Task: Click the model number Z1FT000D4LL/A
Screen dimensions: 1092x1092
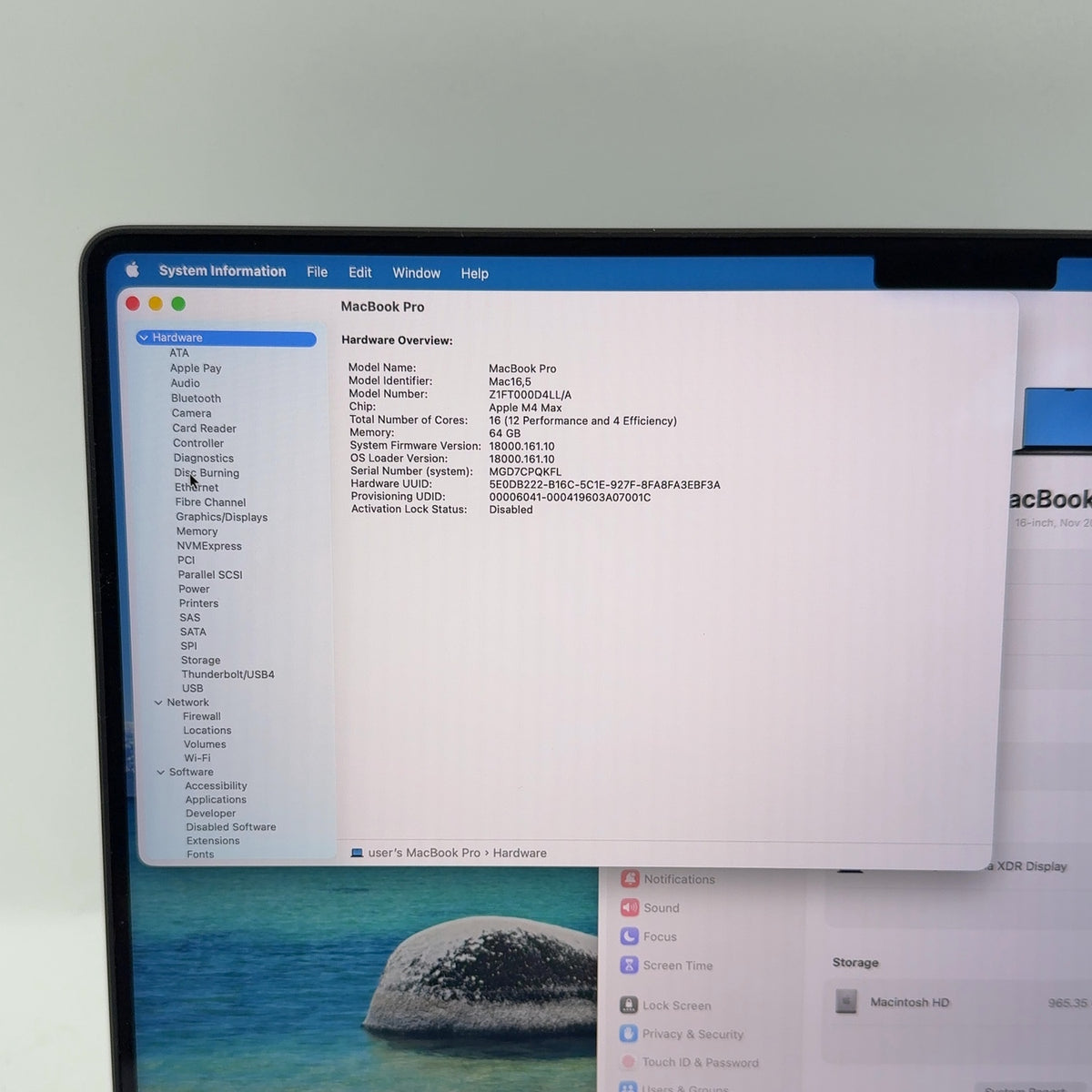Action: click(530, 395)
